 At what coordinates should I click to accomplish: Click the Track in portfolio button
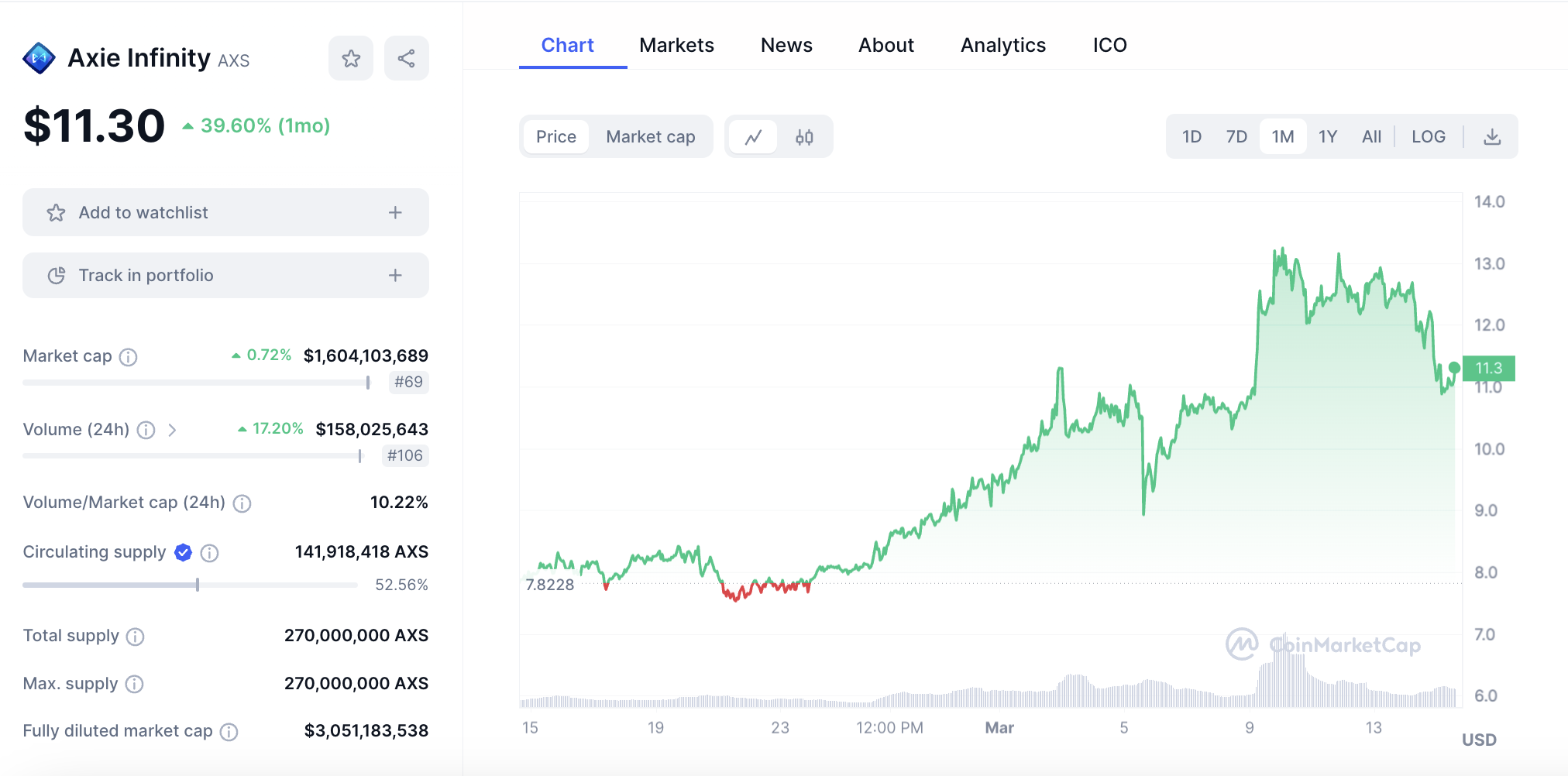(146, 276)
